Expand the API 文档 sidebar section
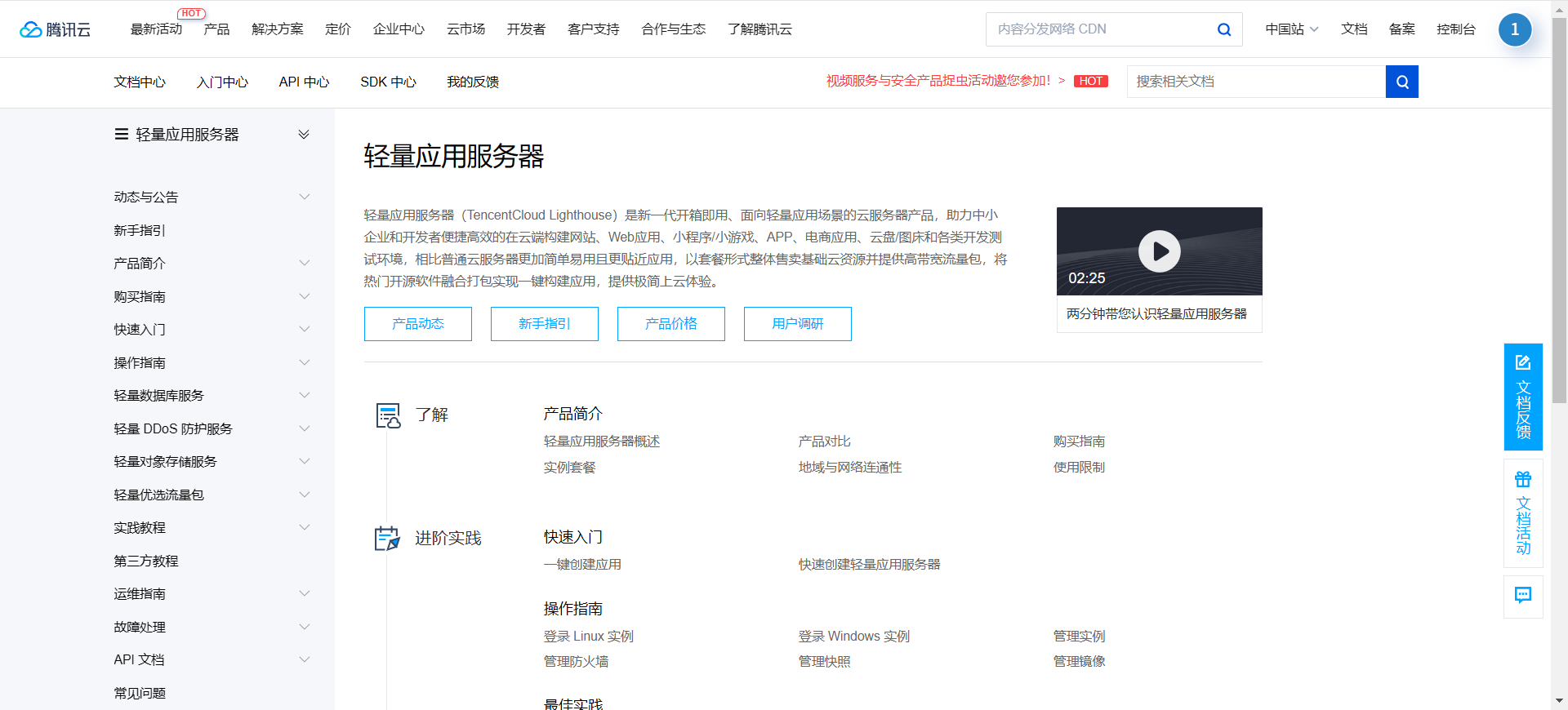 pyautogui.click(x=304, y=659)
